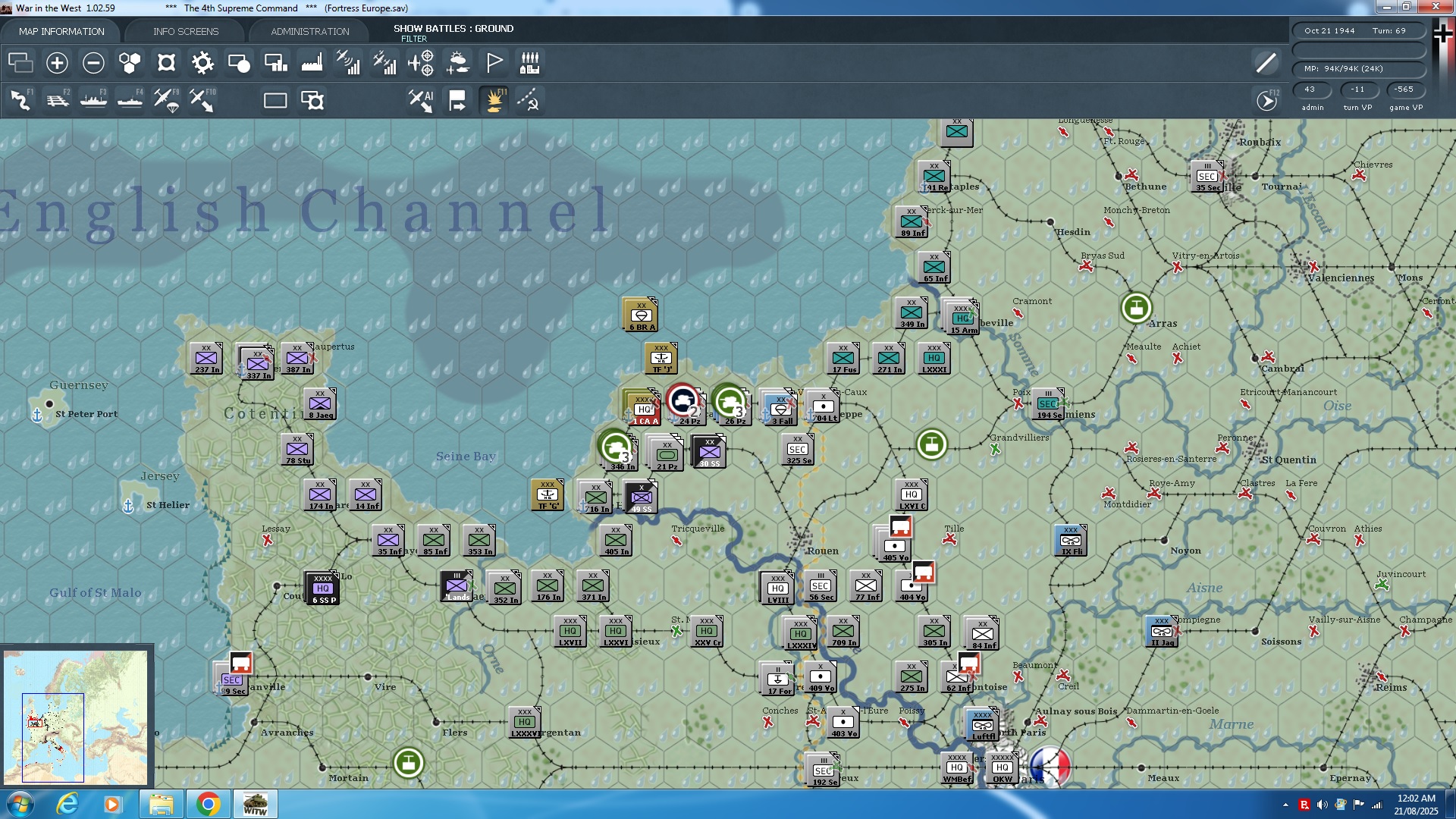Viewport: 1456px width, 819px height.
Task: Click the game VP value -565
Action: tap(1404, 89)
